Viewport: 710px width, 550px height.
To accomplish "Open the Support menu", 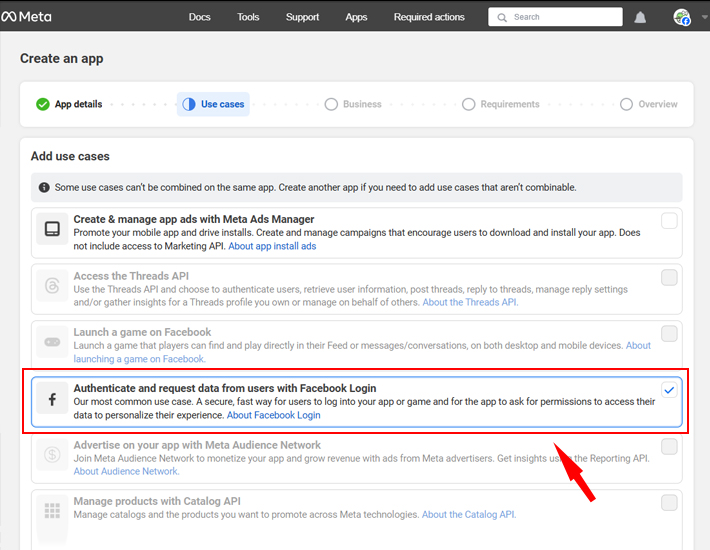I will [x=302, y=17].
